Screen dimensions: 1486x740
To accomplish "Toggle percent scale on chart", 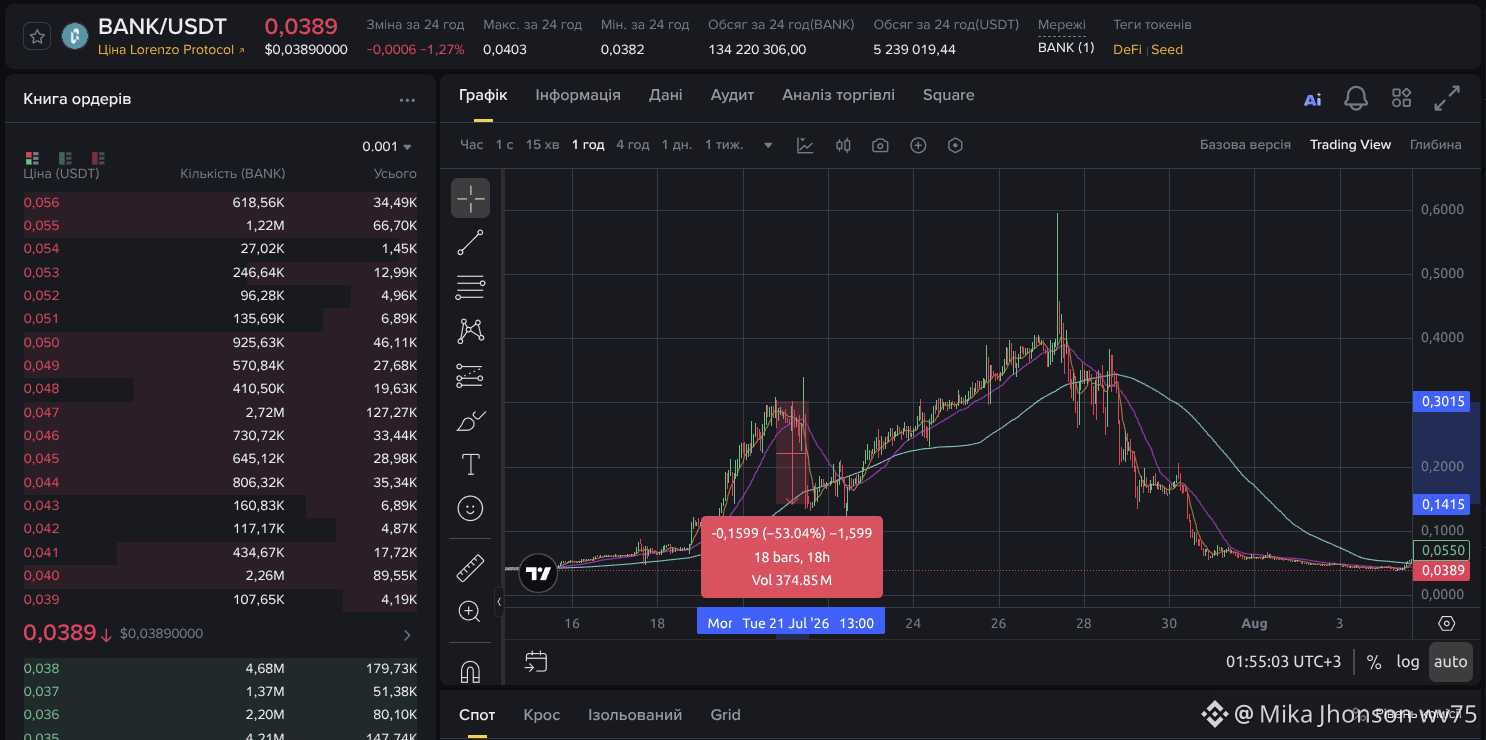I will 1374,662.
